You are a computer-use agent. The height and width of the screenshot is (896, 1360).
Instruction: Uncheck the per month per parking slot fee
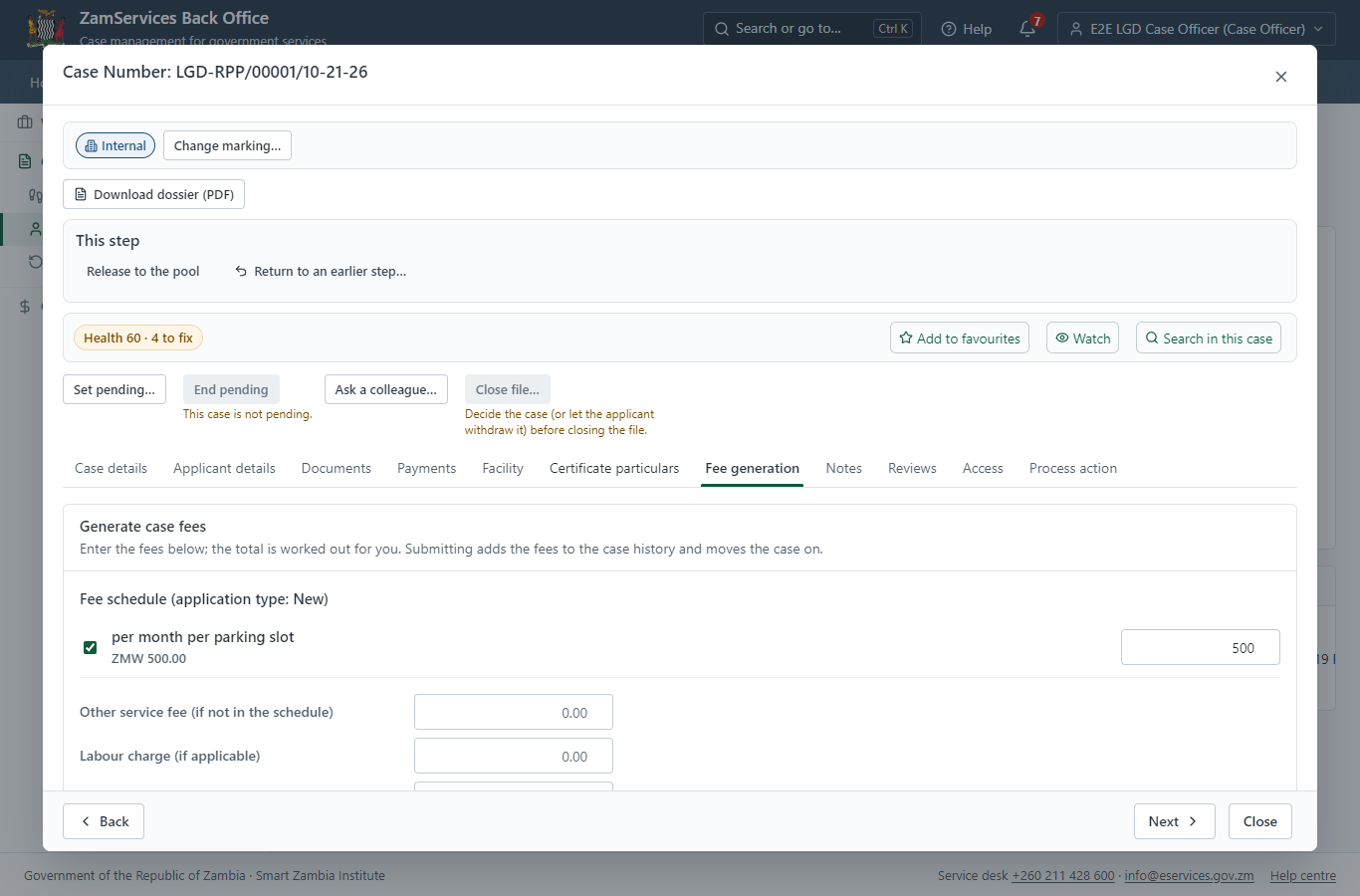[91, 648]
